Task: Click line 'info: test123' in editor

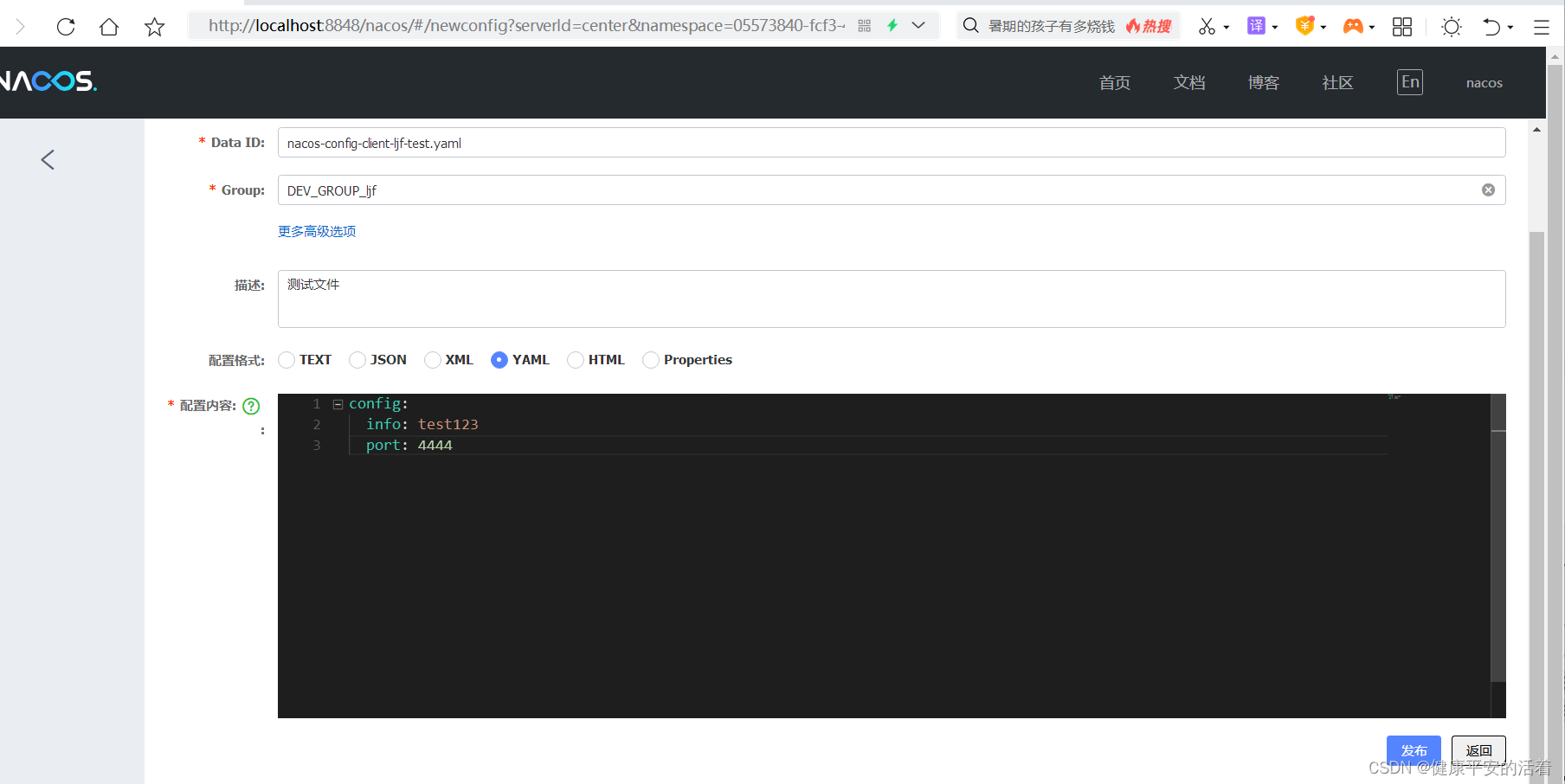Action: tap(422, 424)
